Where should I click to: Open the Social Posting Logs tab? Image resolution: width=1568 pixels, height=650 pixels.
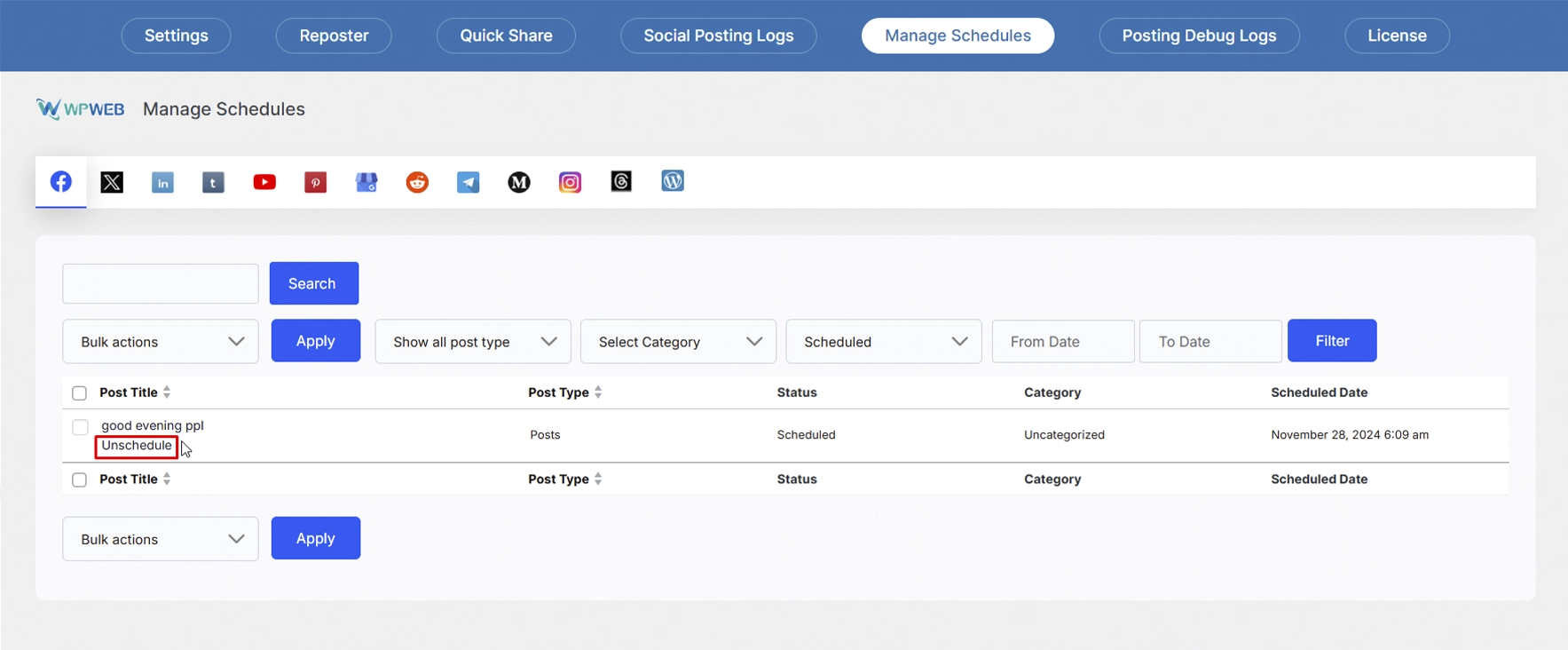(x=719, y=36)
